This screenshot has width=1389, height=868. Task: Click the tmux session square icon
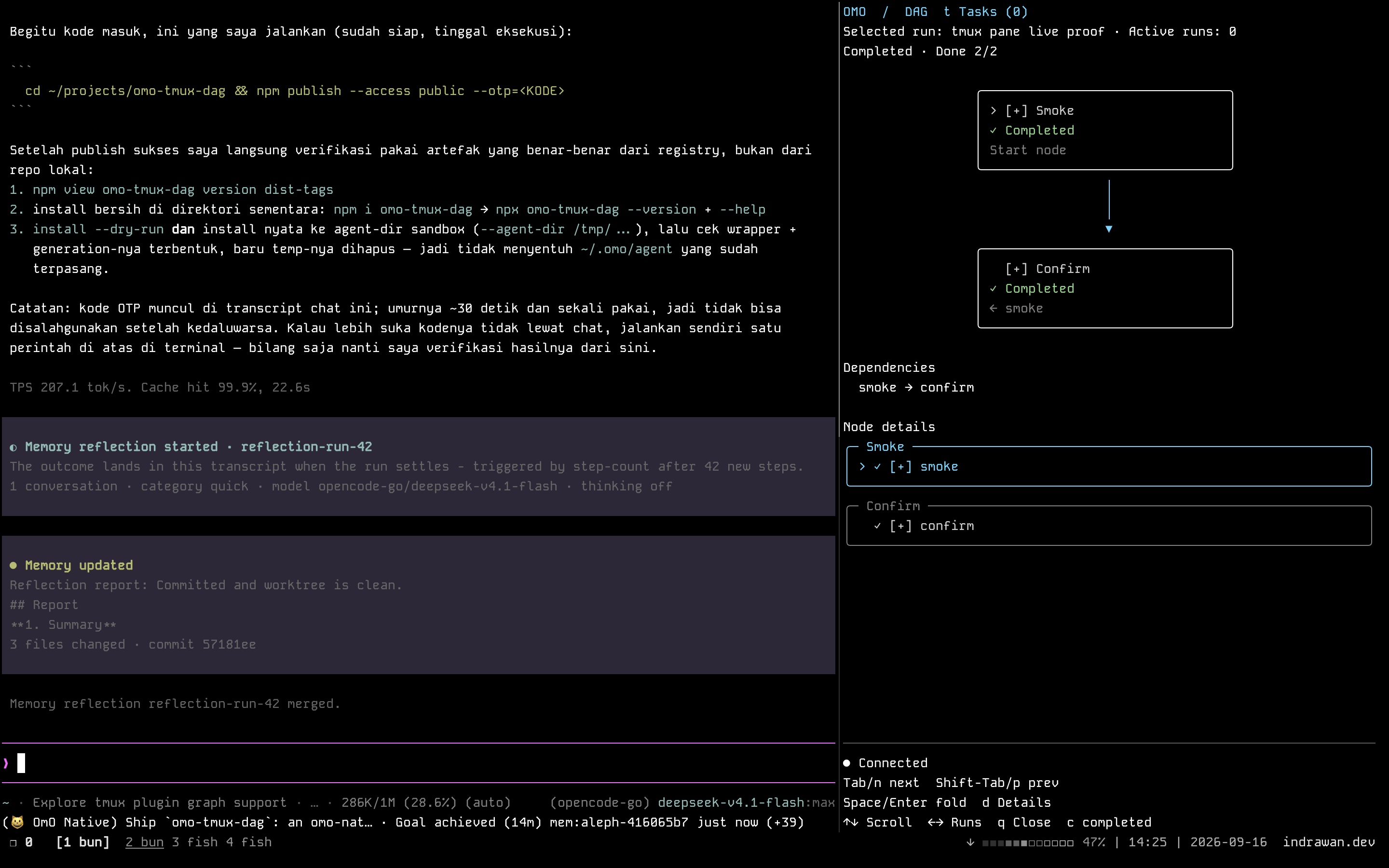tap(13, 843)
